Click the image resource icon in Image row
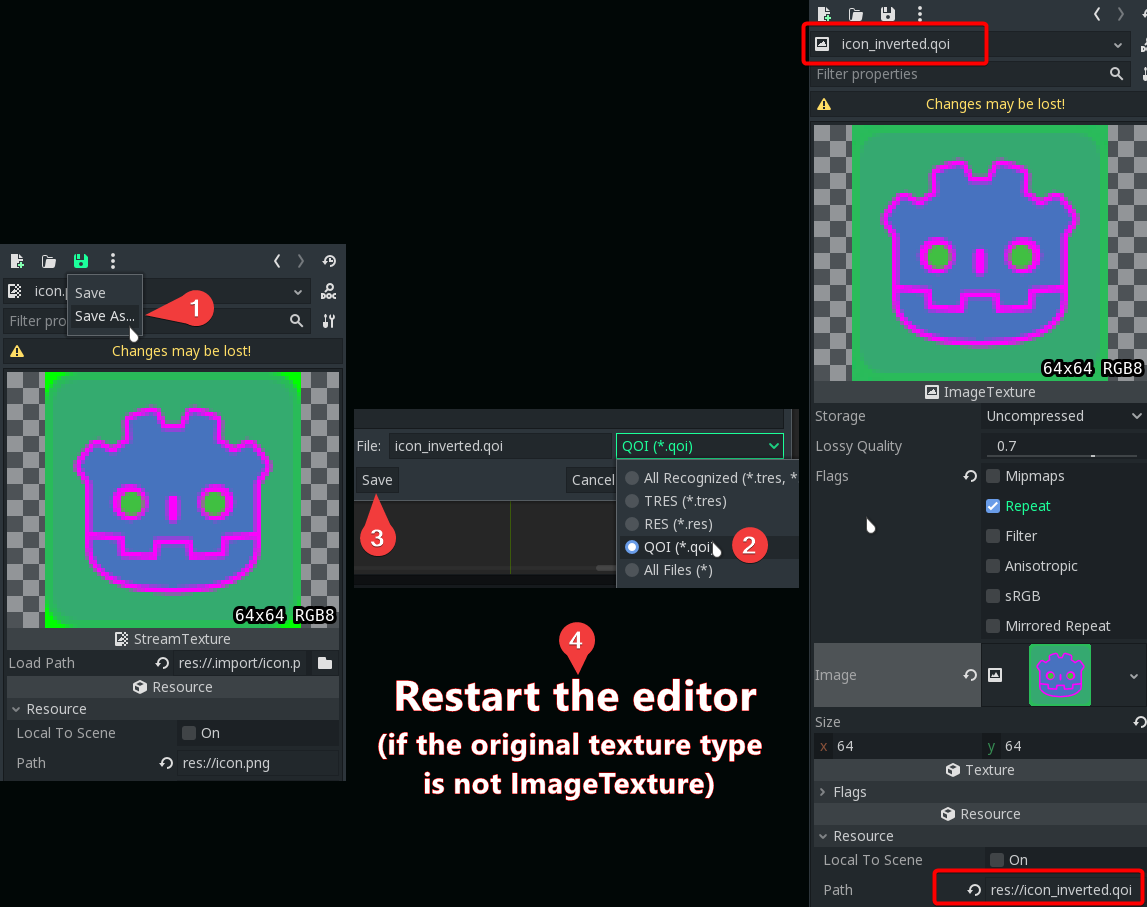This screenshot has height=907, width=1147. tap(995, 675)
